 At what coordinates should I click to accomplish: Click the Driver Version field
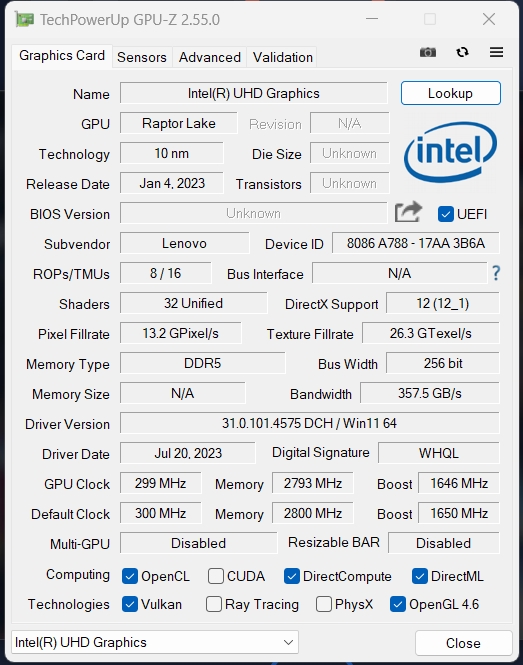click(309, 423)
